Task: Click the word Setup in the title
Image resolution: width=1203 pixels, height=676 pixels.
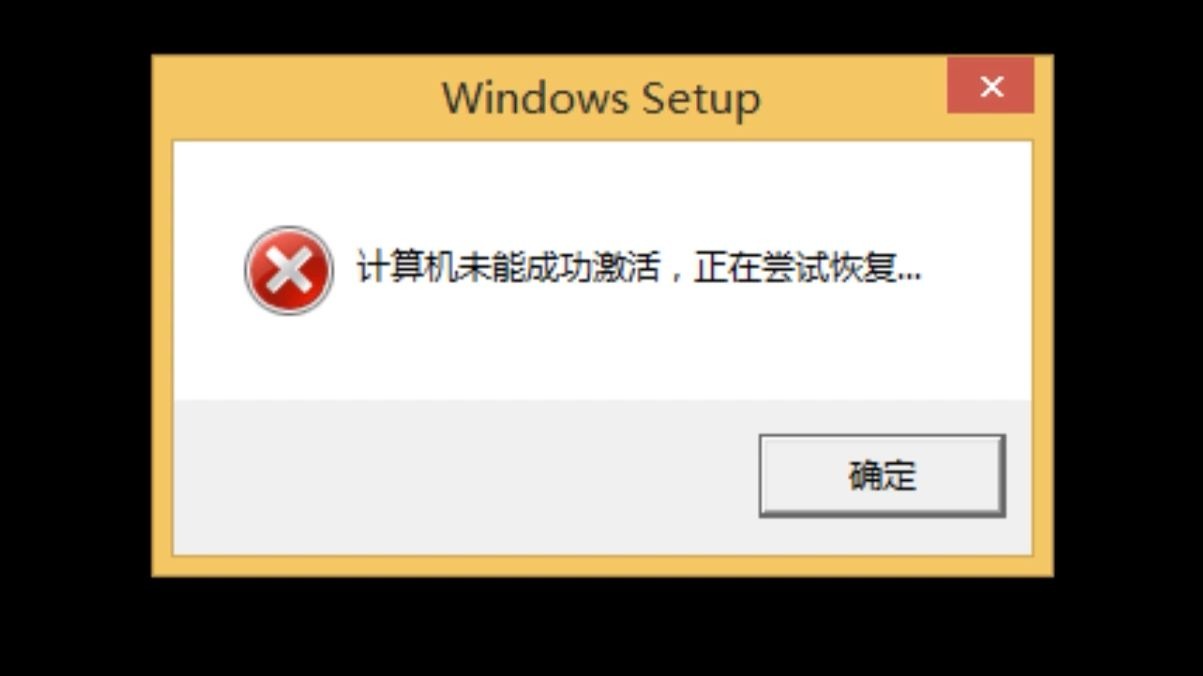Action: pyautogui.click(x=701, y=99)
